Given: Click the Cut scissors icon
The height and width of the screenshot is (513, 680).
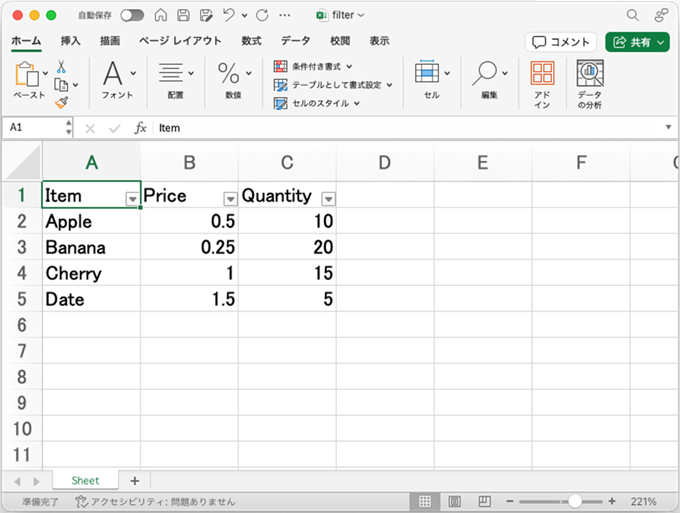Looking at the screenshot, I should 61,67.
